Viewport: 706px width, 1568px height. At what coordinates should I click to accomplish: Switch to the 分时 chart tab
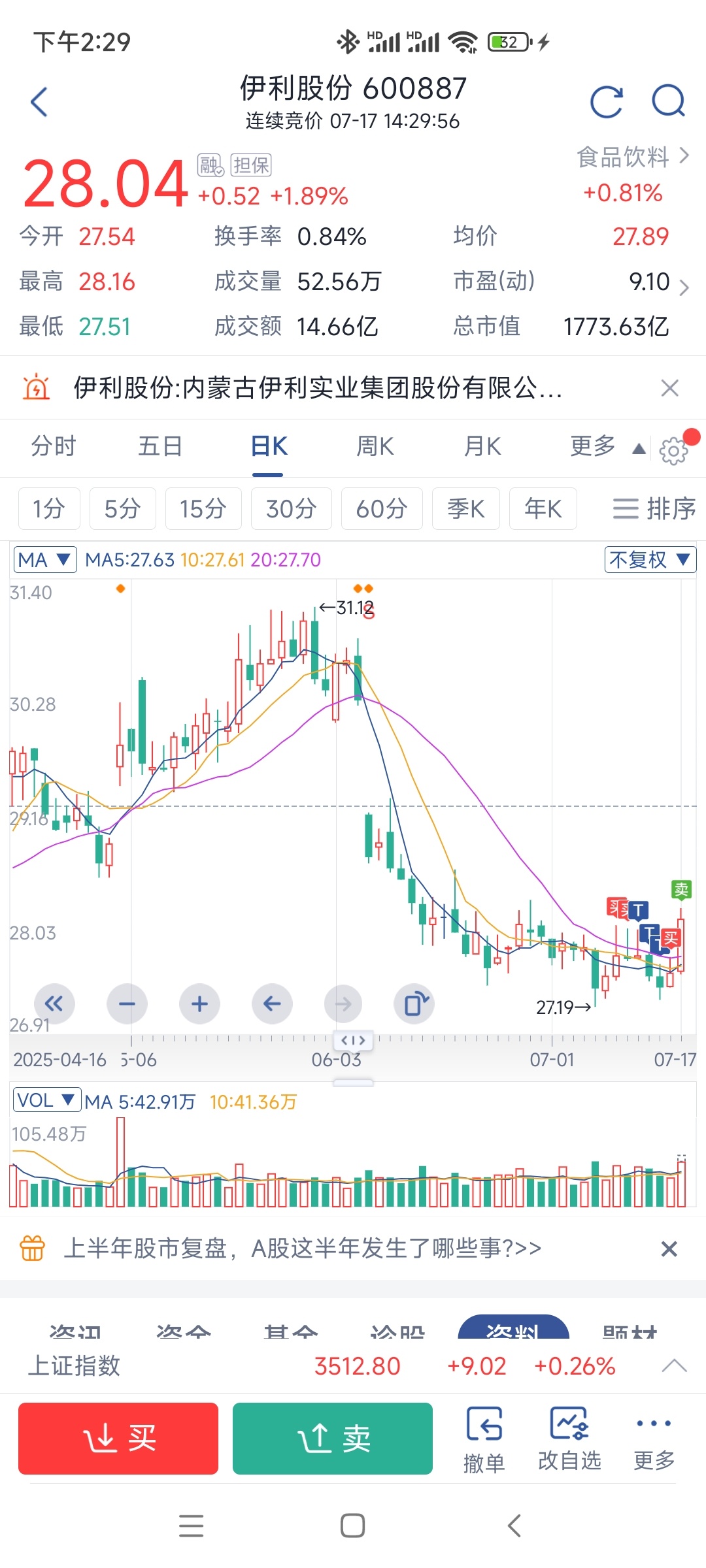tap(54, 446)
